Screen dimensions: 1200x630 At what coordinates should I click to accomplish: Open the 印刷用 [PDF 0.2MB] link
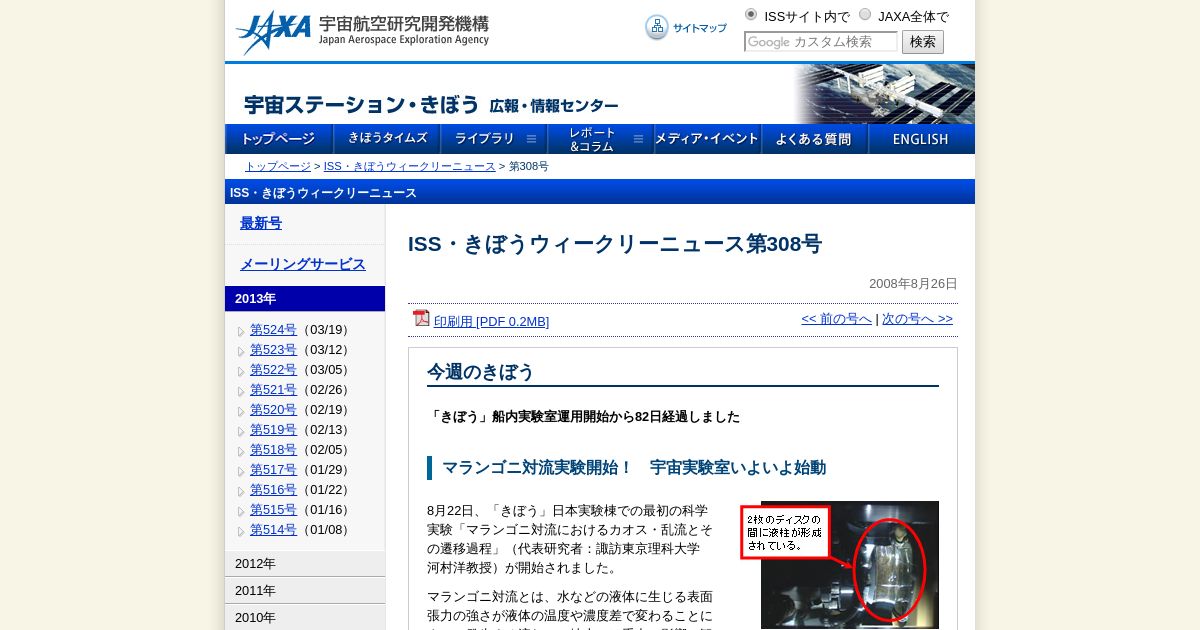point(491,321)
